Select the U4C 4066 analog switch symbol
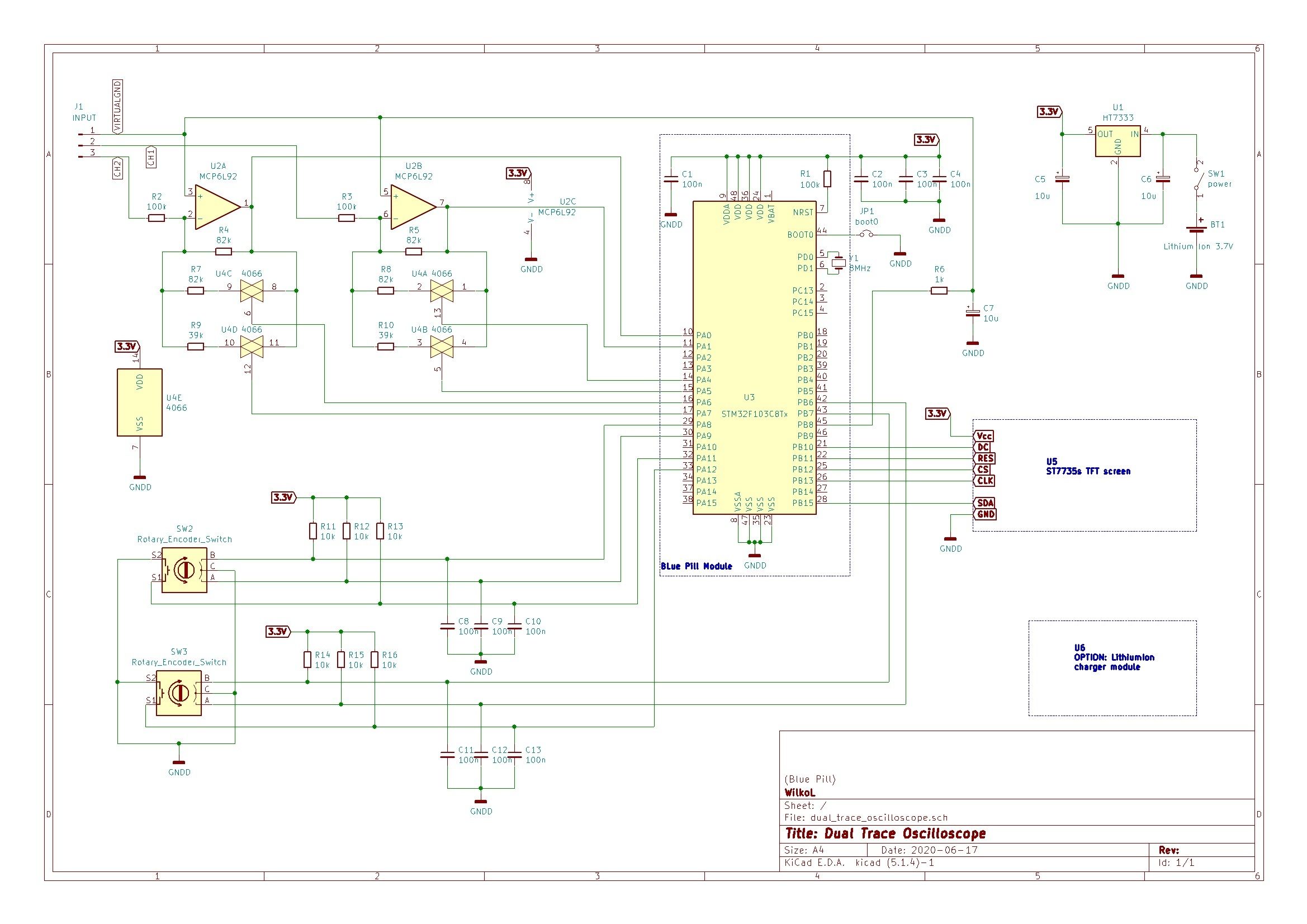1307x924 pixels. pos(252,291)
